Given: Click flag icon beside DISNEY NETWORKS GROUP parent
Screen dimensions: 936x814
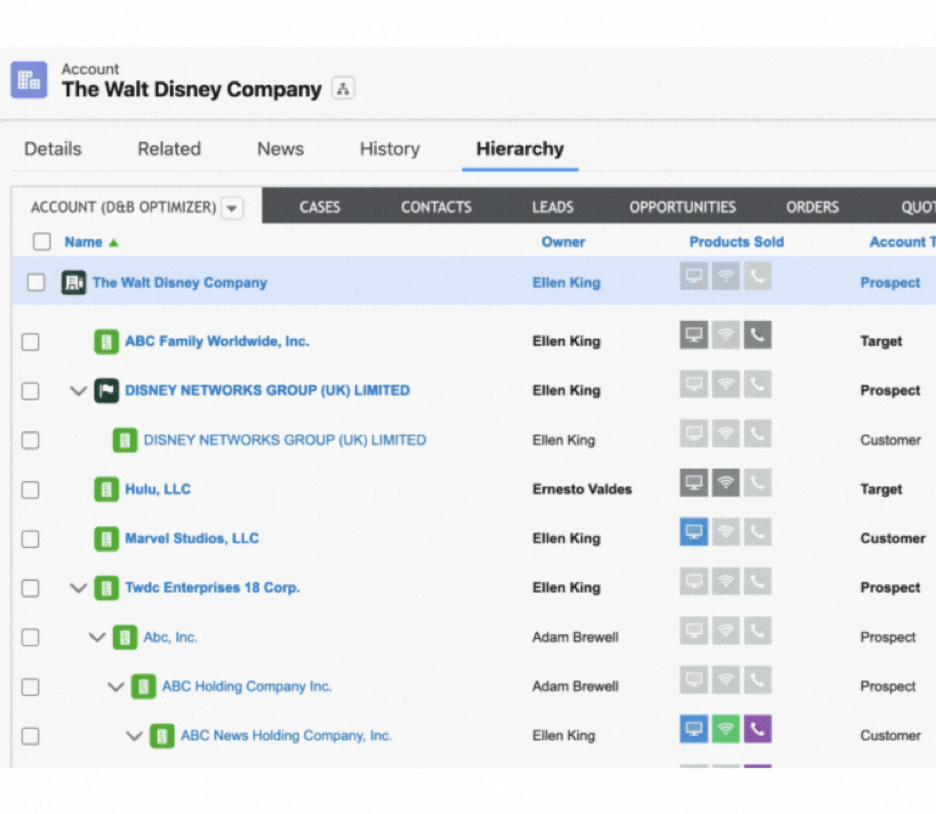Looking at the screenshot, I should click(106, 391).
